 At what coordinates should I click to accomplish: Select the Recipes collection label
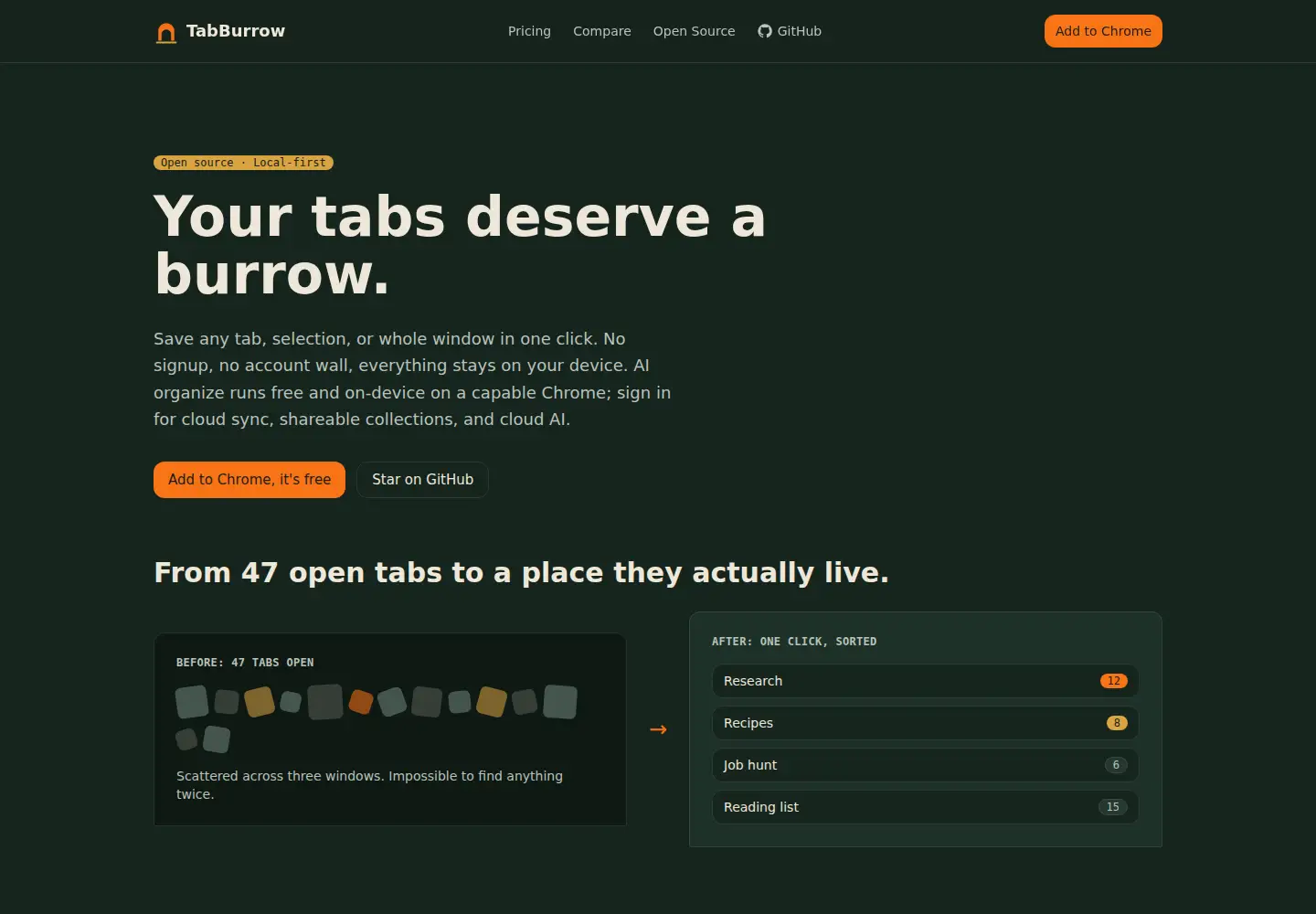coord(748,723)
